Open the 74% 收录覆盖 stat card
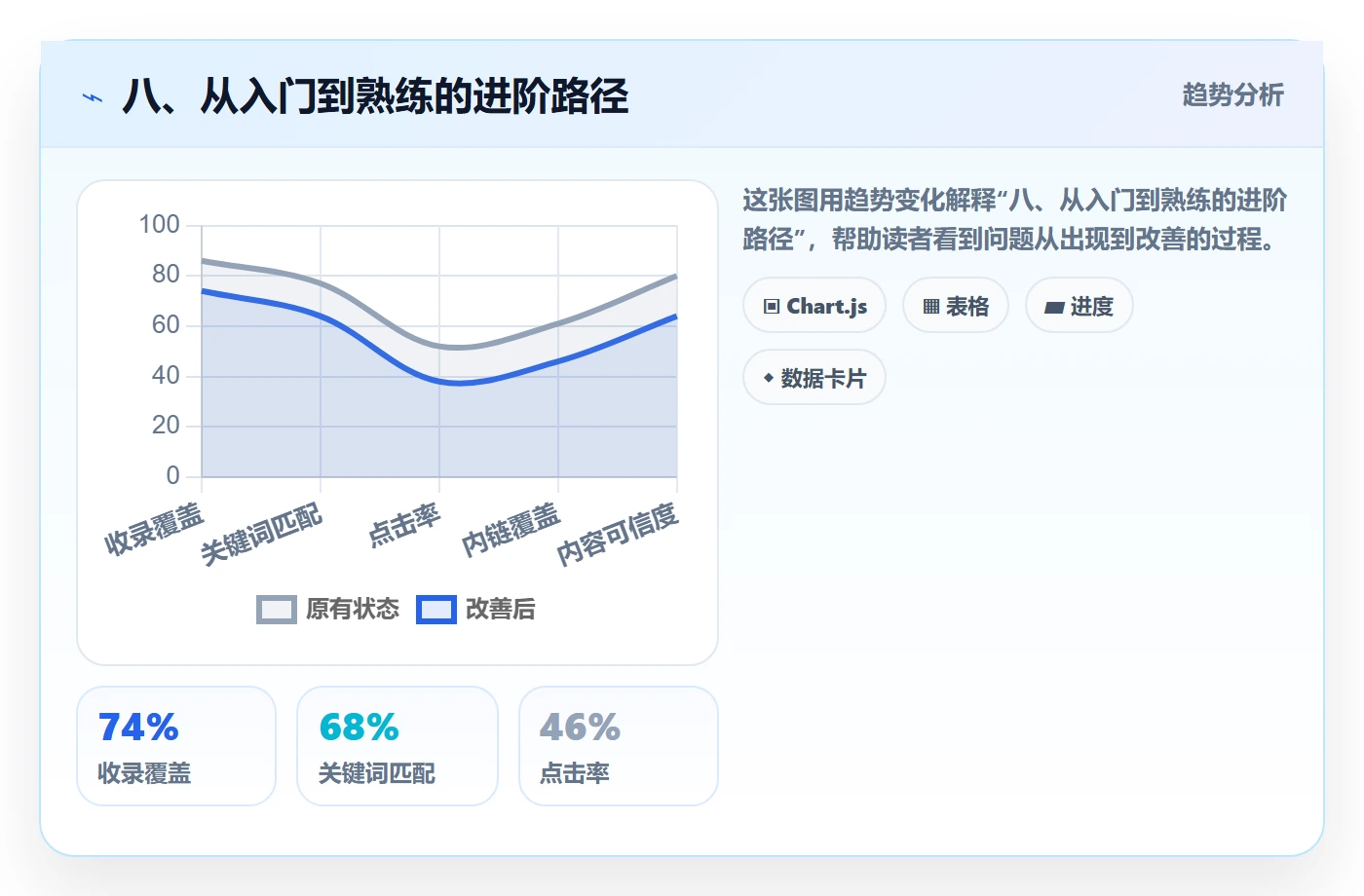The image size is (1364, 896). (176, 746)
